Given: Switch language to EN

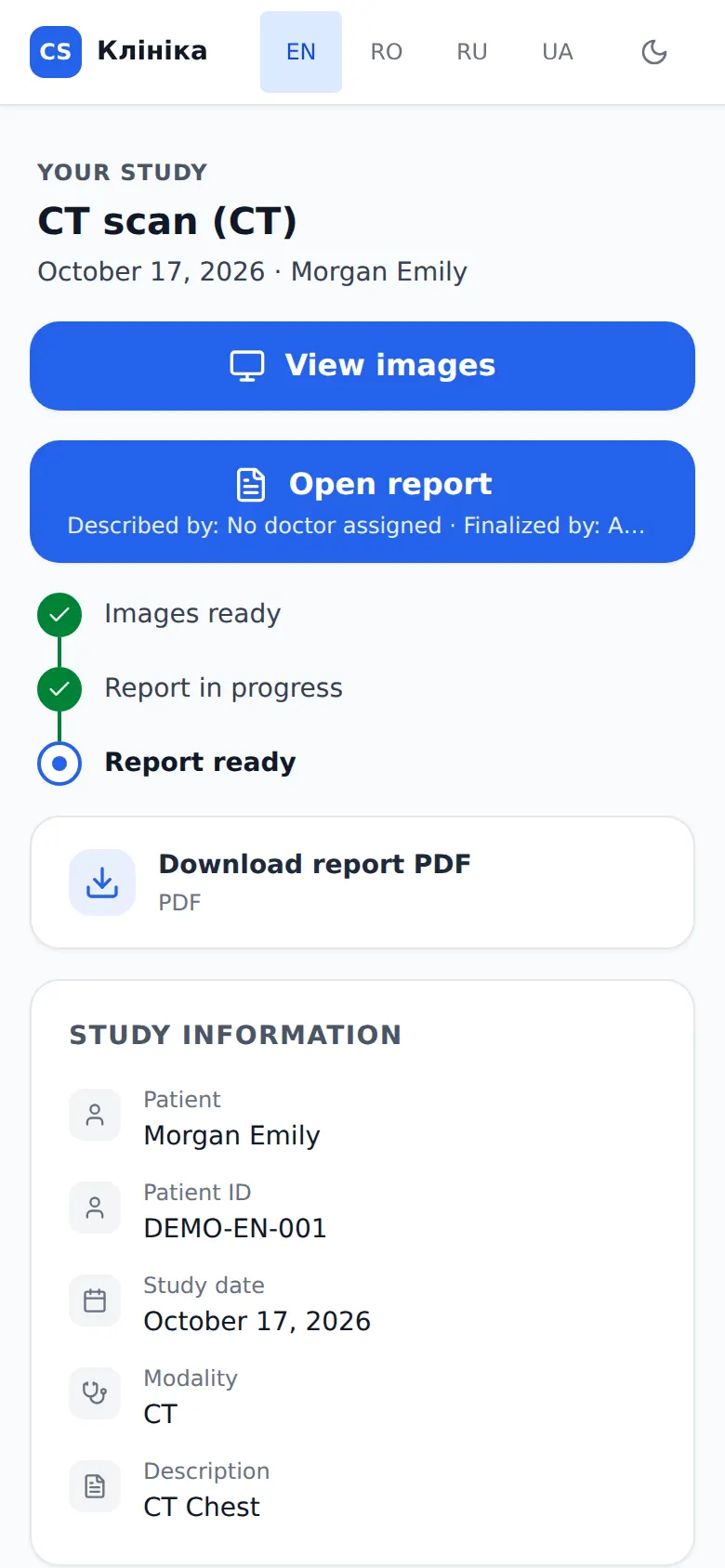Looking at the screenshot, I should 301,52.
